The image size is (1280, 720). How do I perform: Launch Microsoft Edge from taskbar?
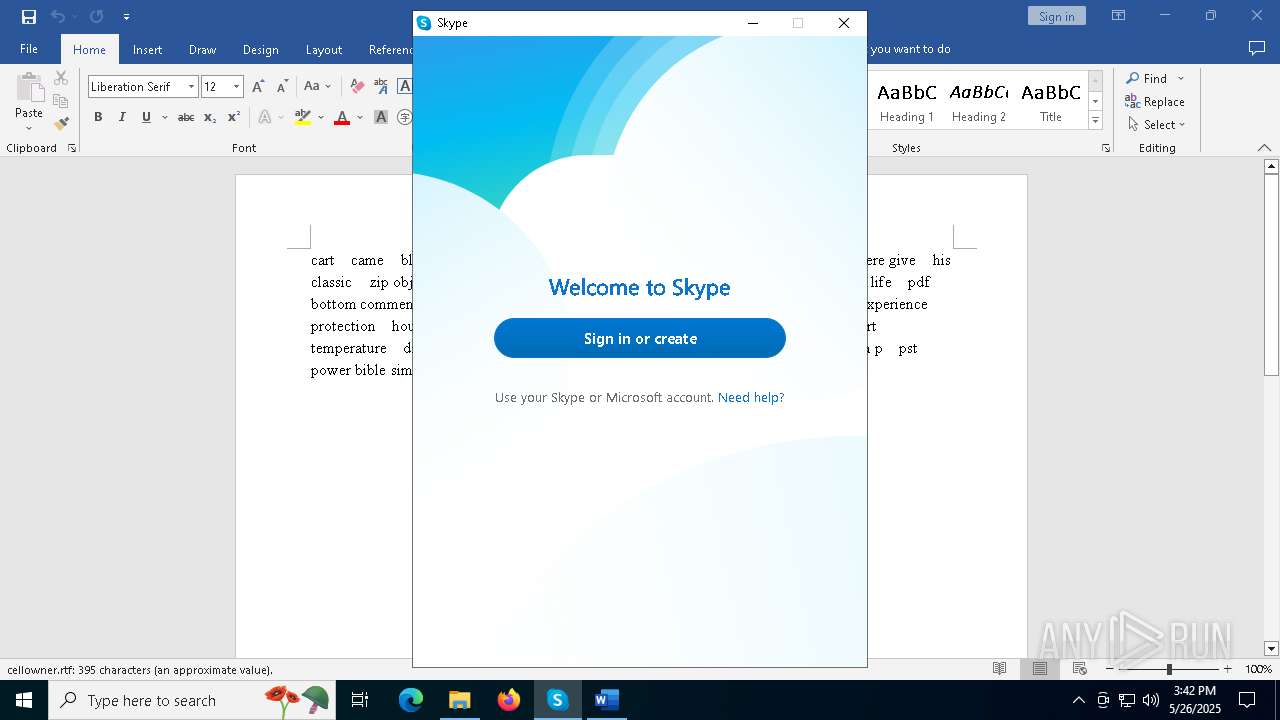pyautogui.click(x=411, y=700)
